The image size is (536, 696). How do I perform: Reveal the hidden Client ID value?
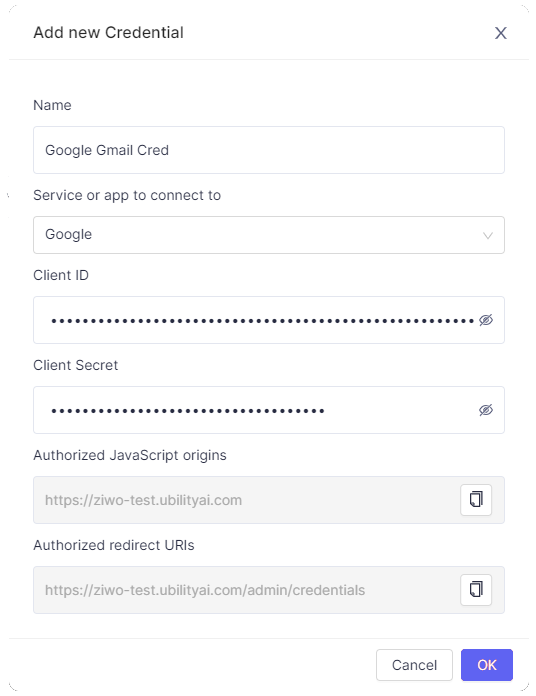(486, 320)
